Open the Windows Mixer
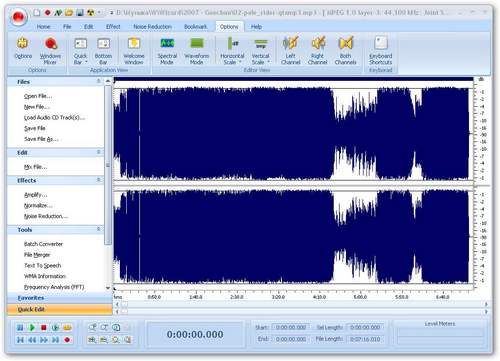This screenshot has width=500, height=361. point(50,50)
